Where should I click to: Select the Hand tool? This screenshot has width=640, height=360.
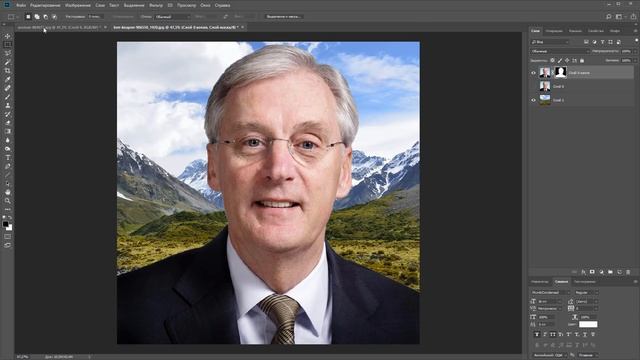tap(7, 192)
